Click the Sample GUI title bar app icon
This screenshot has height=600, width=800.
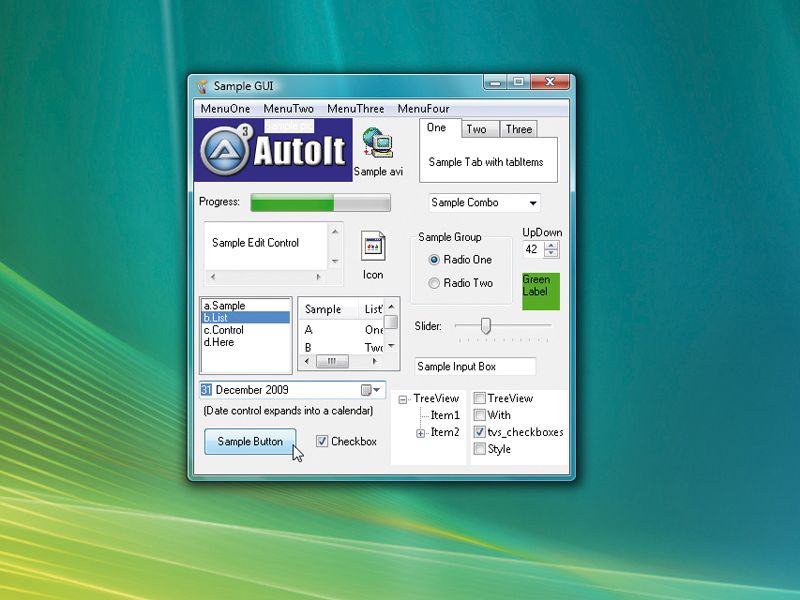coord(202,86)
